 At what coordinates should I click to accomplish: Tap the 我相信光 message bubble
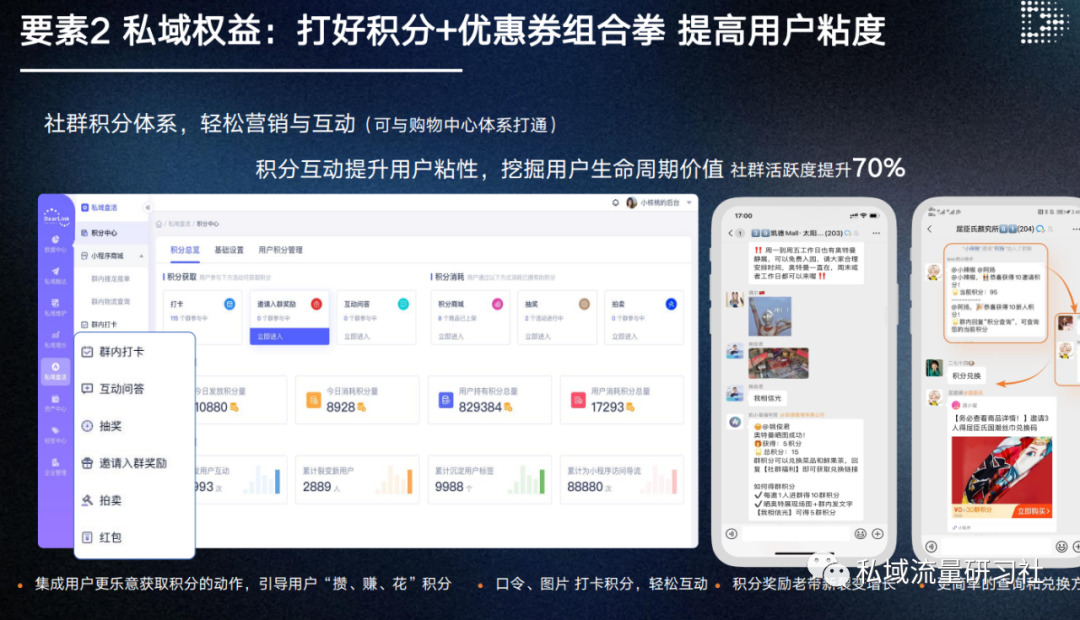coord(767,398)
